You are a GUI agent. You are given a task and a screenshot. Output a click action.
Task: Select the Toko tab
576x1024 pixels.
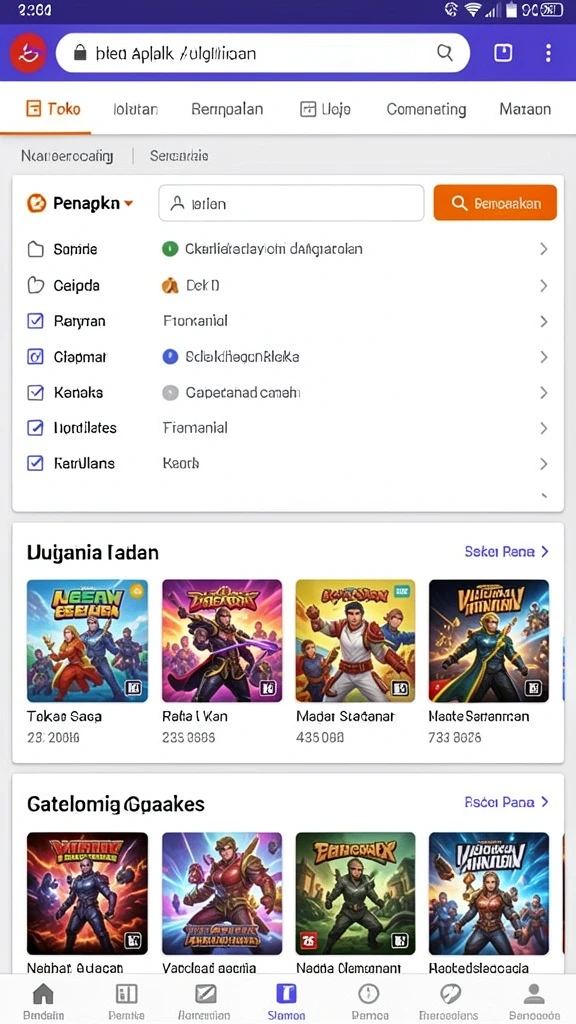pos(53,108)
